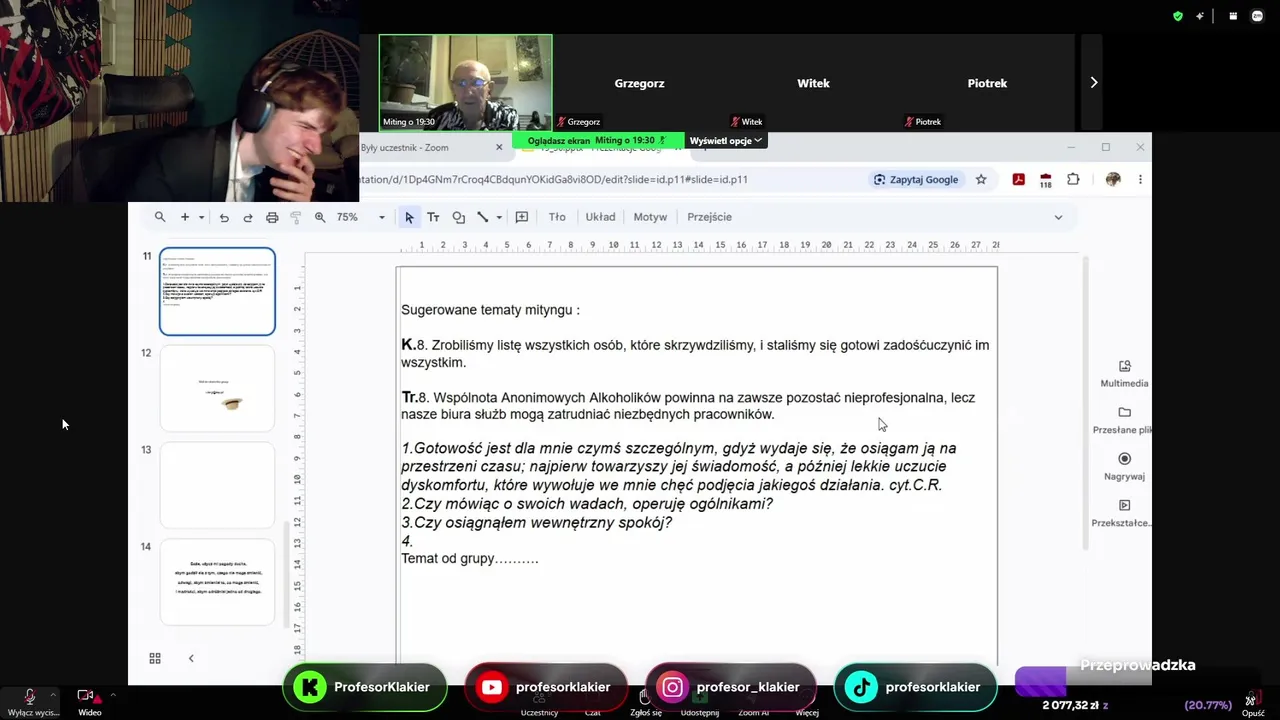Click the profesorklakier TikTok badge
Viewport: 1280px width, 720px height.
[x=915, y=687]
